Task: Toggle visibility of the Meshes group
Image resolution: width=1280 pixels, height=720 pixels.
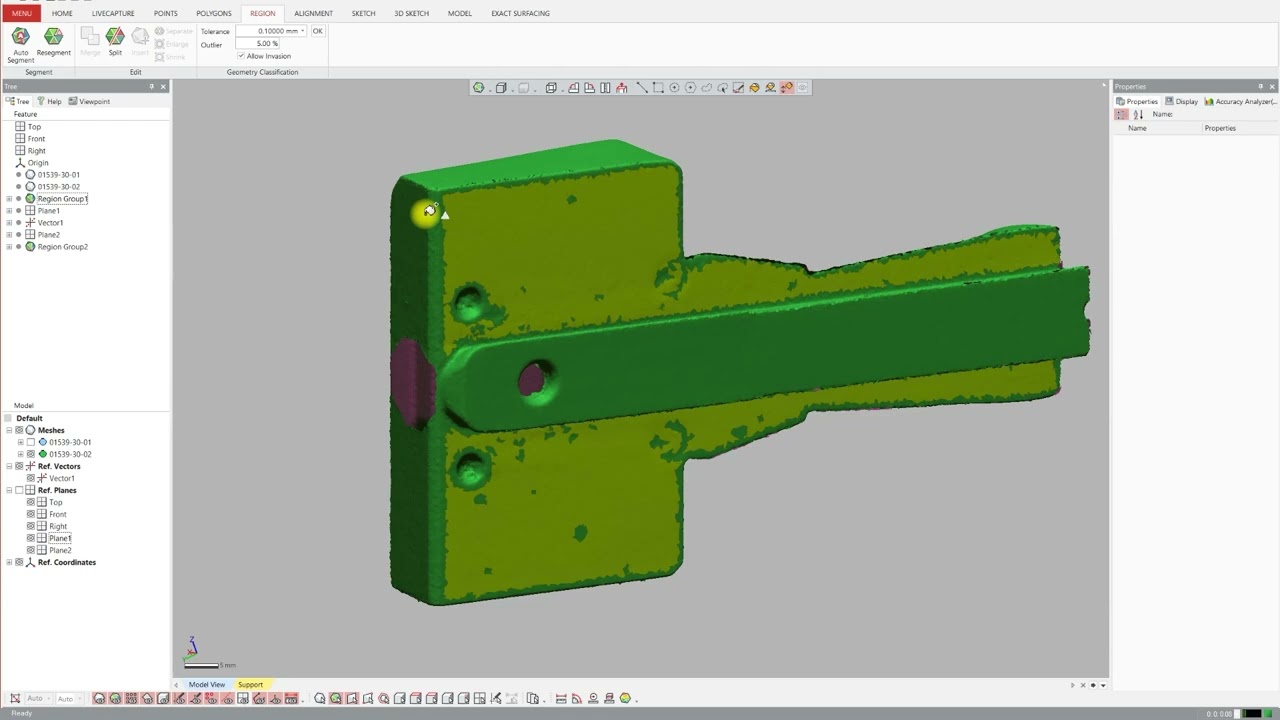Action: (x=19, y=430)
